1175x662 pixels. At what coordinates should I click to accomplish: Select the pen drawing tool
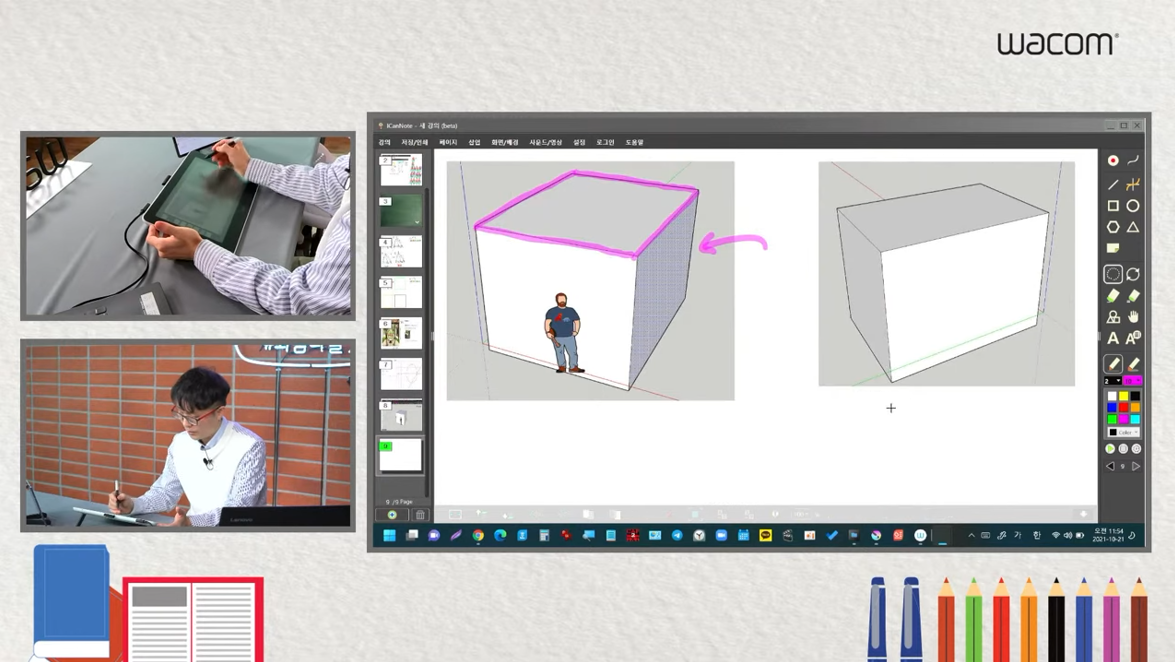1113,364
